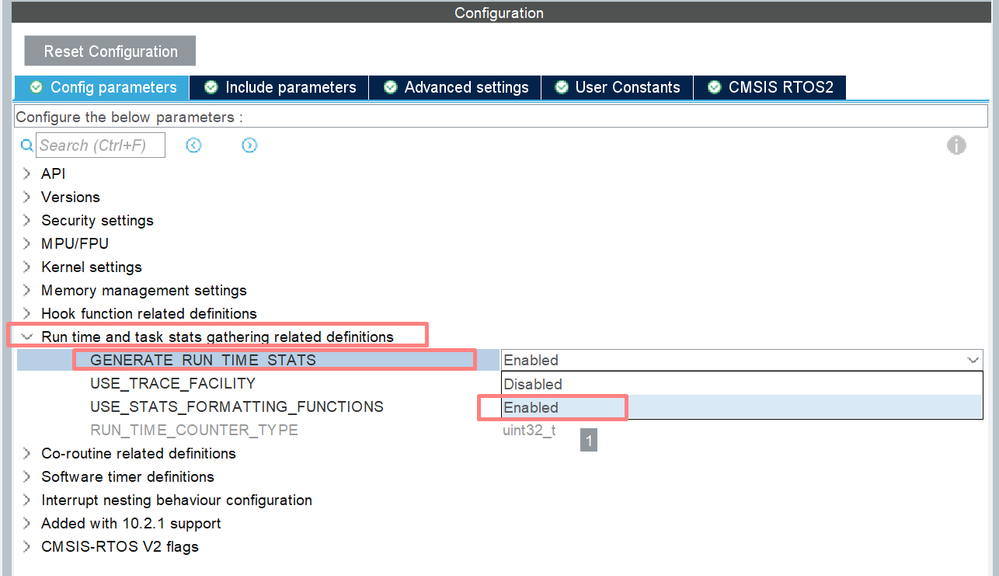Open the info icon at right
This screenshot has height=576, width=999.
coord(956,145)
